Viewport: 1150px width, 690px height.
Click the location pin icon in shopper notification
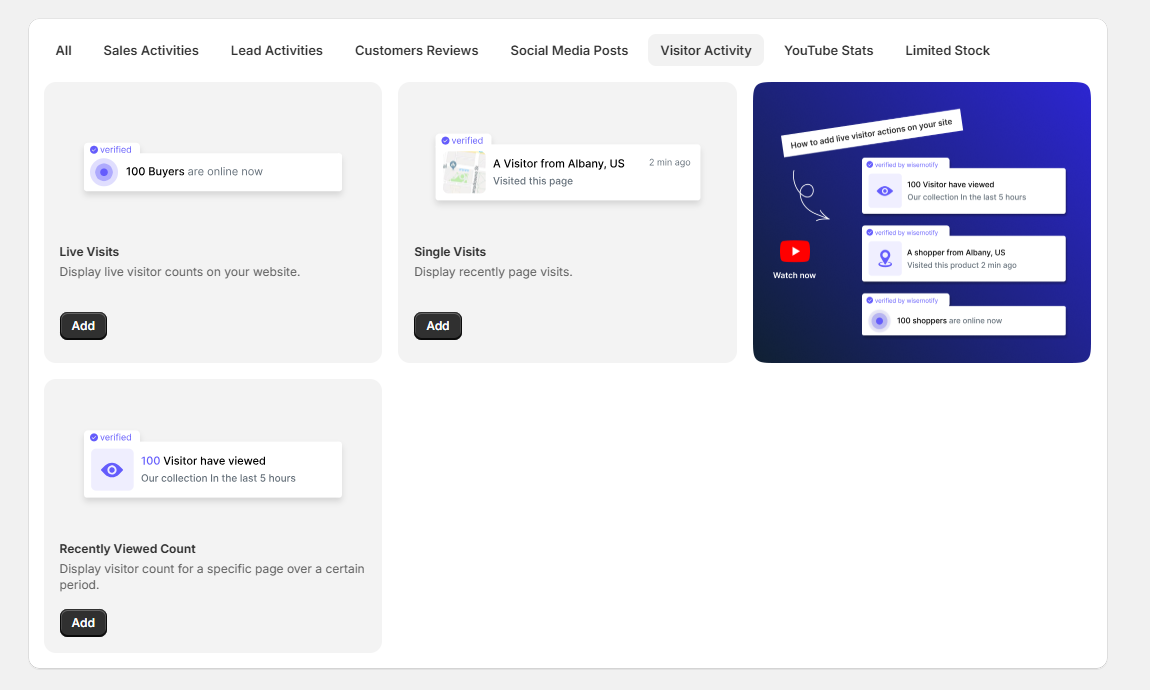pos(884,258)
